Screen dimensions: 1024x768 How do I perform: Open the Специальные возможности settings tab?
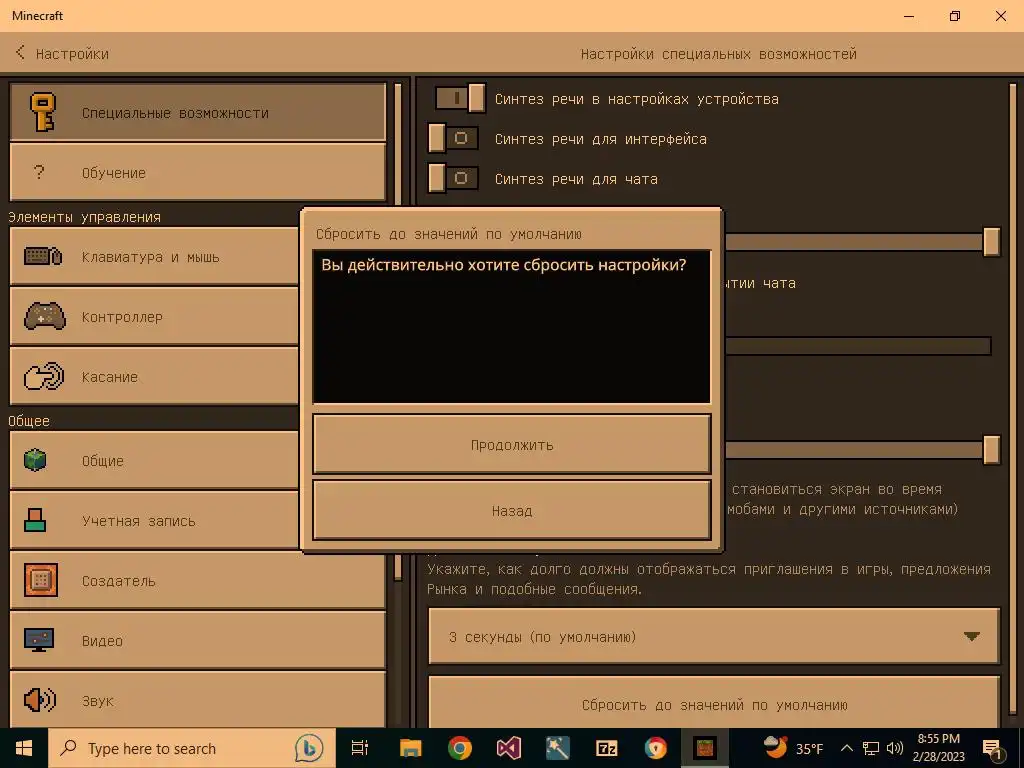coord(198,112)
